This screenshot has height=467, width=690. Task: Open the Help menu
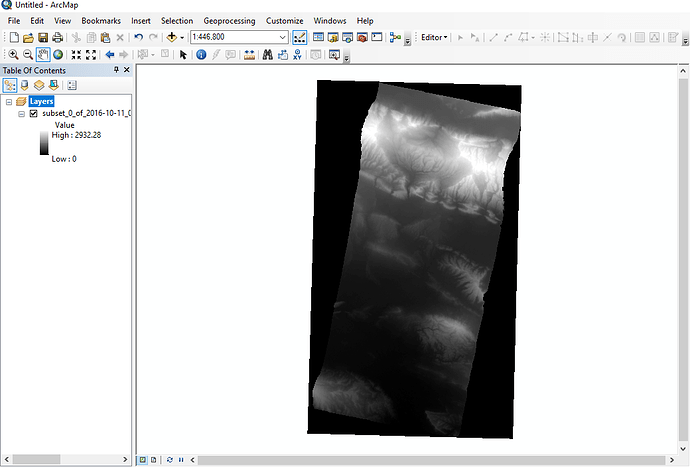tap(365, 21)
